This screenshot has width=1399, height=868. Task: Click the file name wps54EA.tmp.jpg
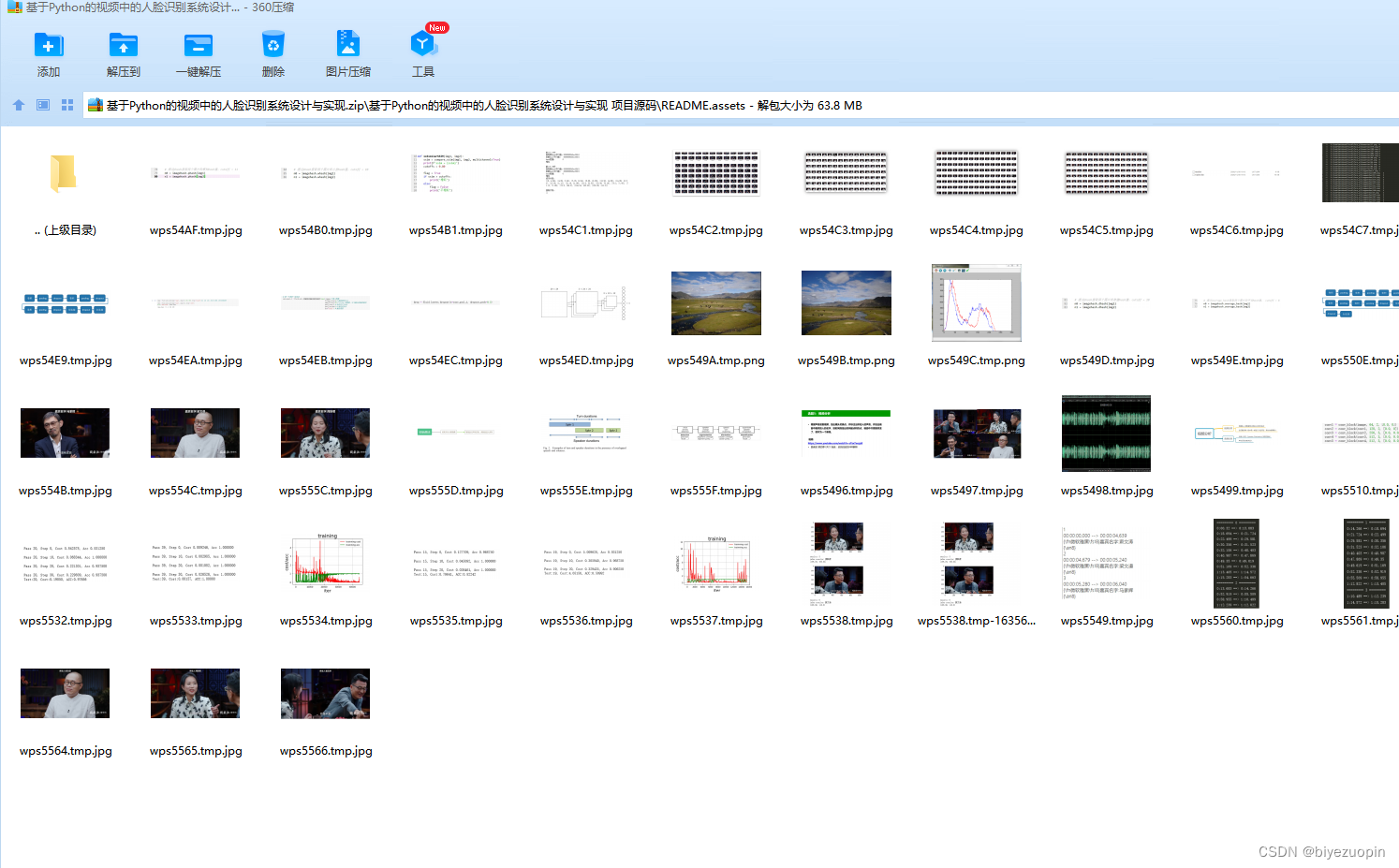[x=196, y=360]
